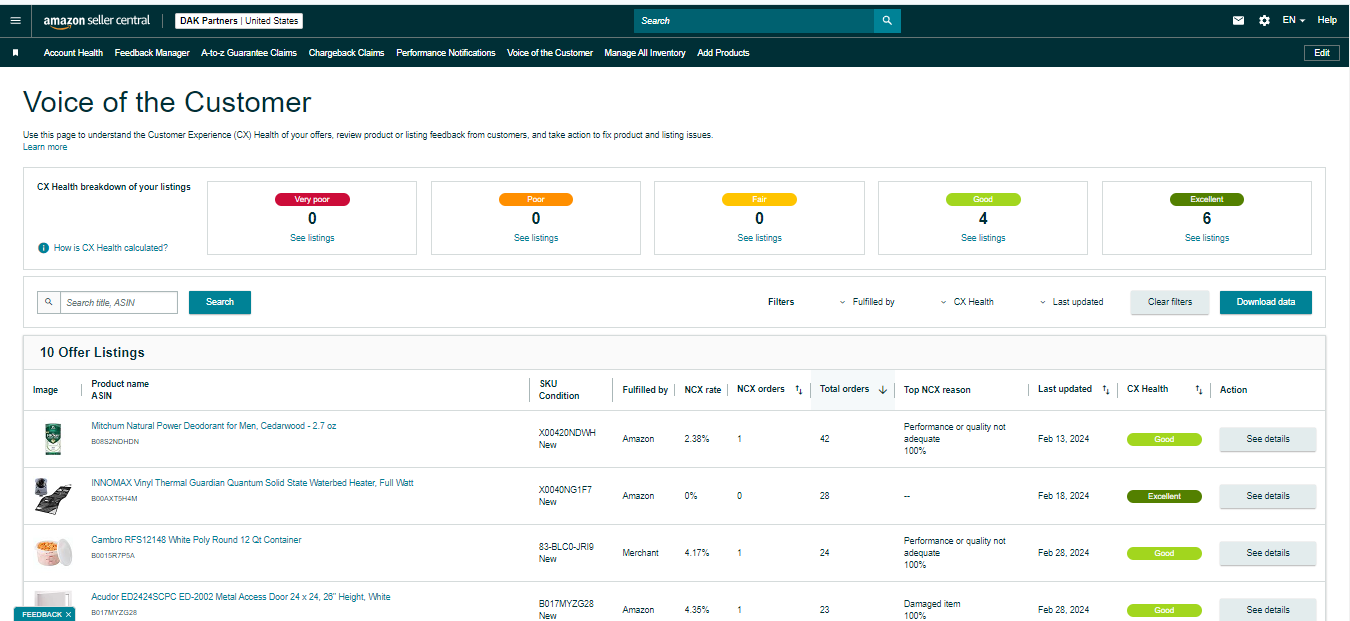The width and height of the screenshot is (1350, 621).
Task: Open the settings gear icon
Action: click(x=1264, y=20)
